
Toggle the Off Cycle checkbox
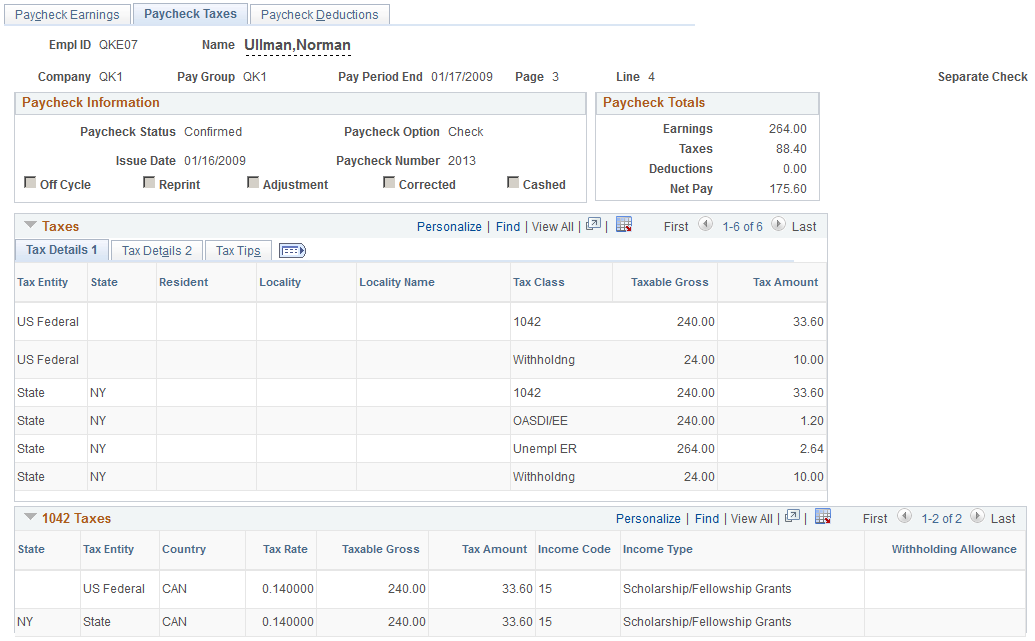pos(30,182)
